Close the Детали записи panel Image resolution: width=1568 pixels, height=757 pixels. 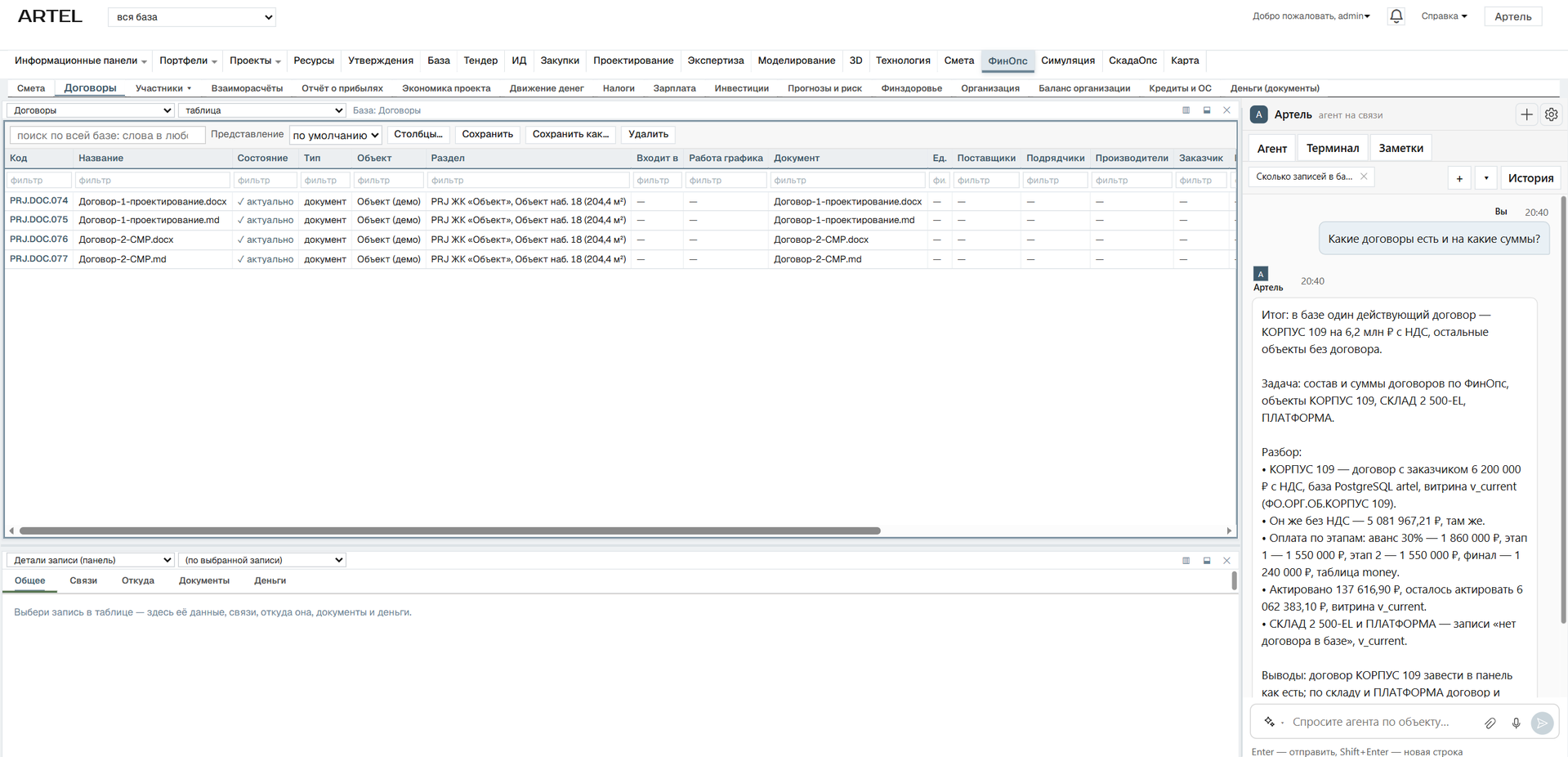pos(1226,561)
